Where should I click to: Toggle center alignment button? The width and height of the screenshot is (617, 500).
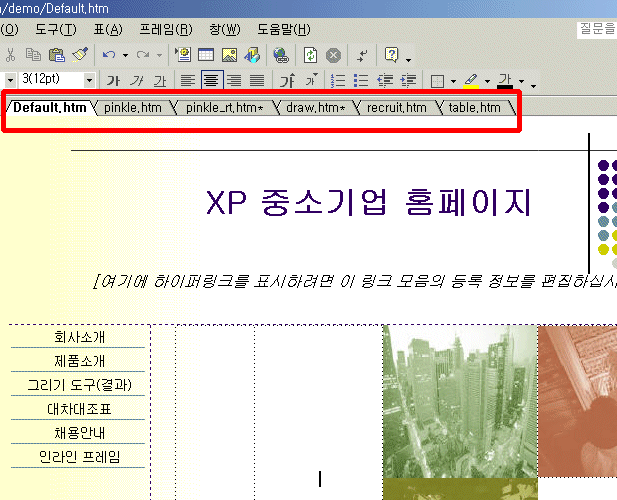click(211, 80)
